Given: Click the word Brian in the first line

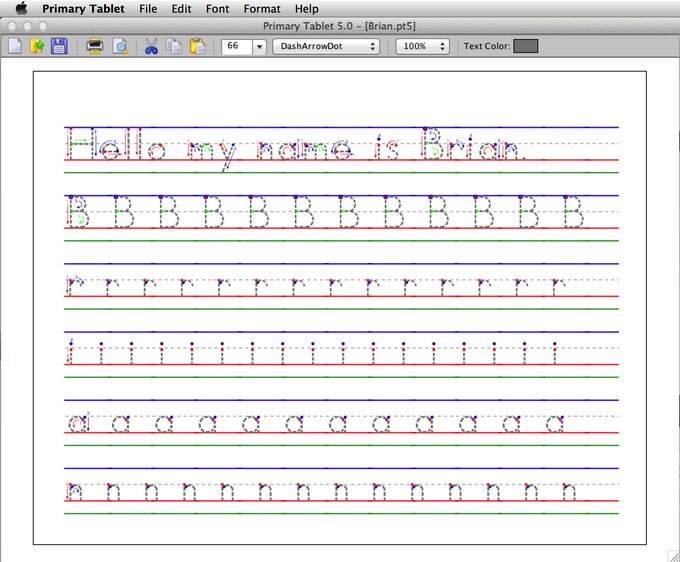Looking at the screenshot, I should [x=471, y=148].
